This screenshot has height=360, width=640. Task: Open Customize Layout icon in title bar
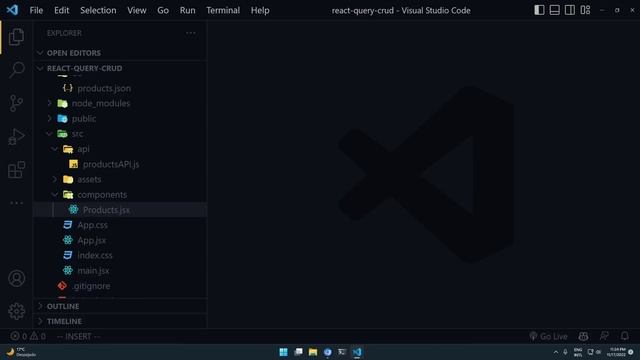pos(585,10)
